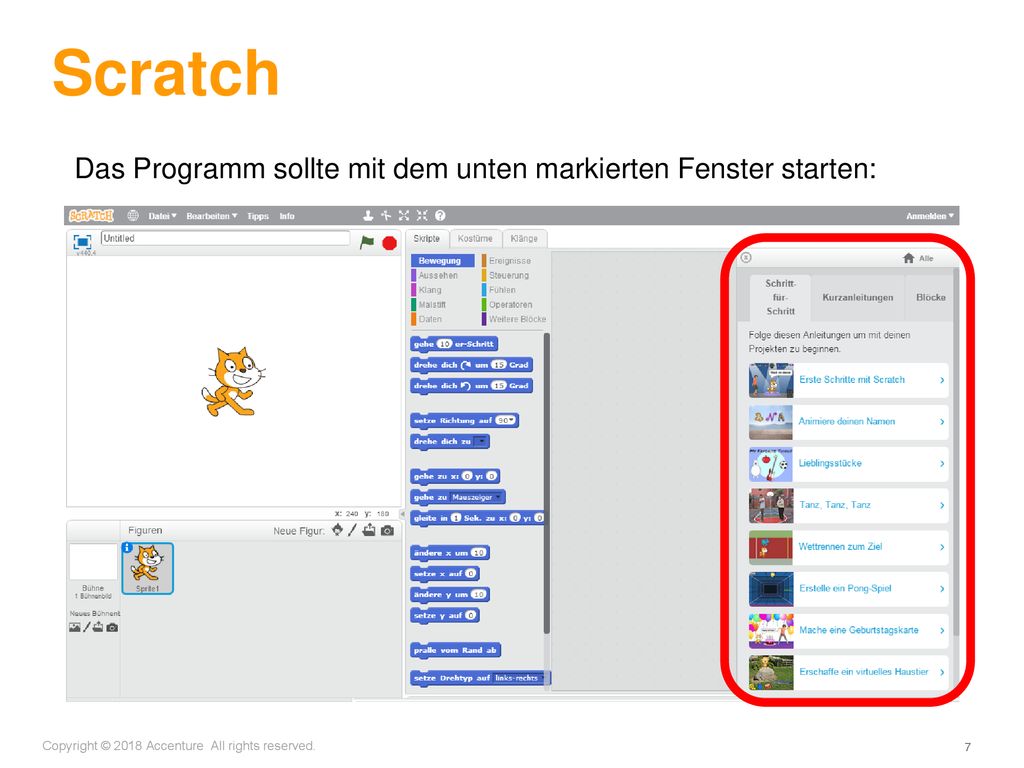Click the project title field Untitled
The height and width of the screenshot is (768, 1024).
(x=225, y=238)
